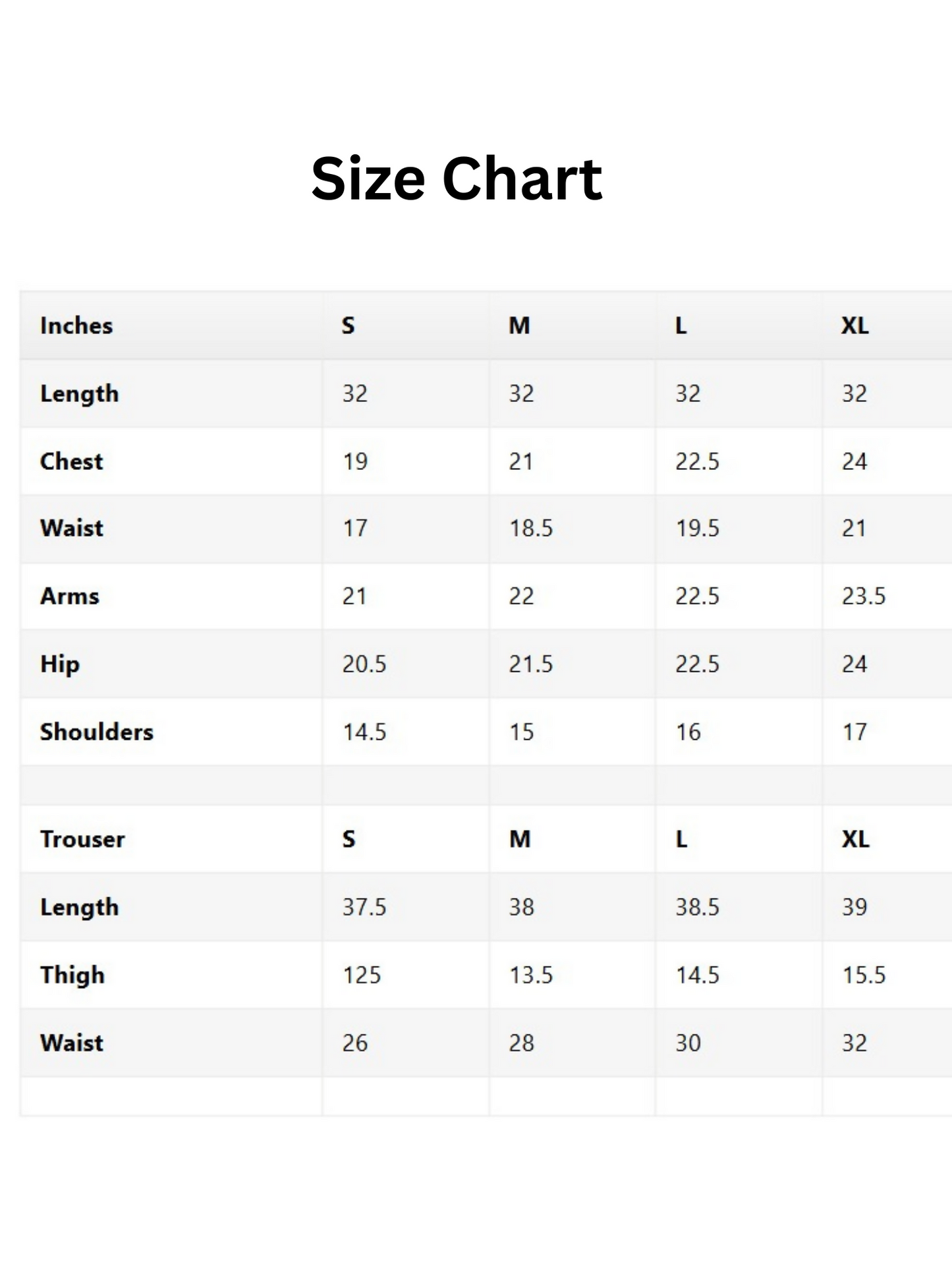
Task: Select the 125 Thigh value for S
Action: point(362,975)
